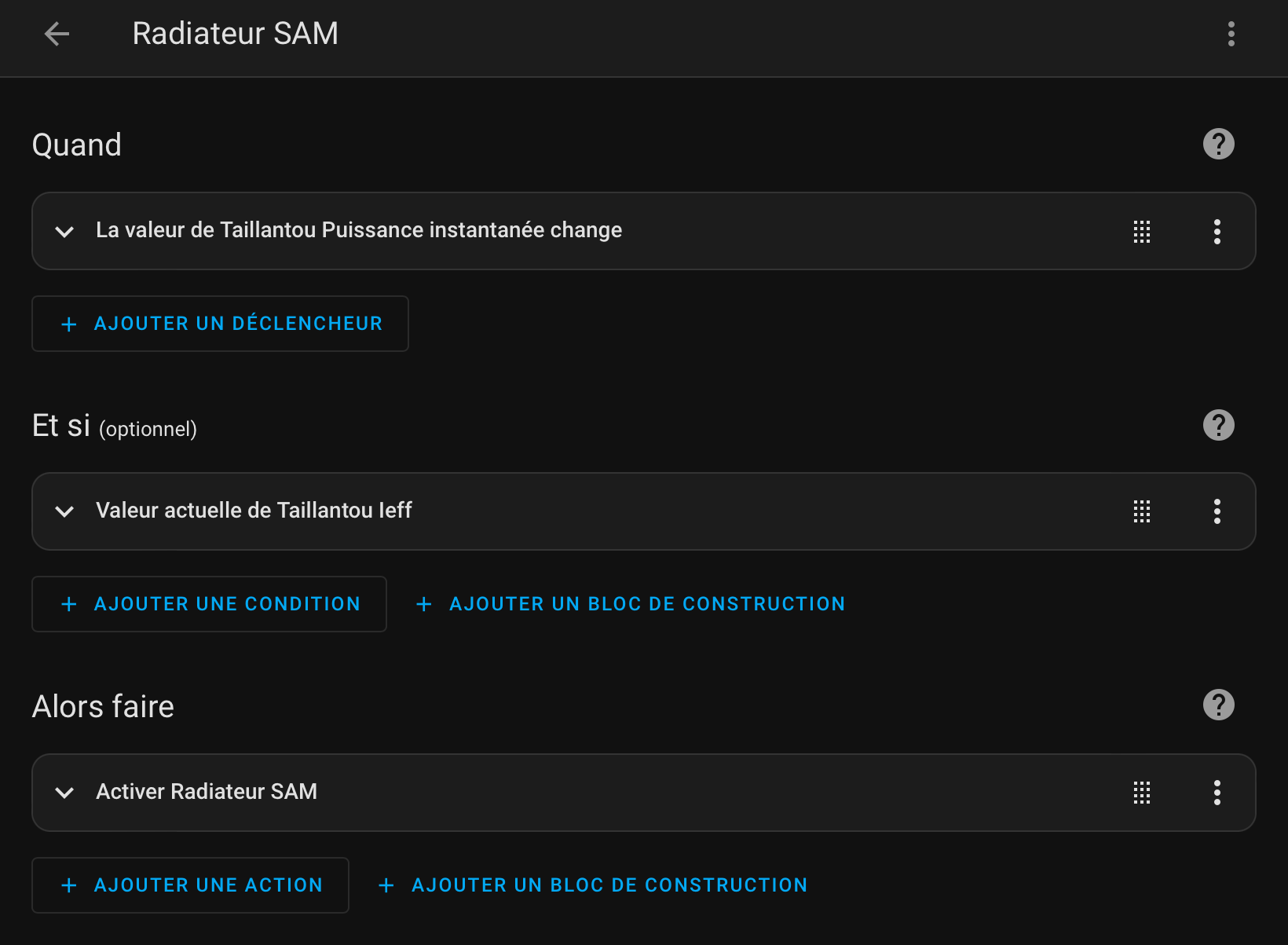Expand the Valeur actuelle de Taillantou Ieff chevron
The image size is (1288, 945).
64,511
